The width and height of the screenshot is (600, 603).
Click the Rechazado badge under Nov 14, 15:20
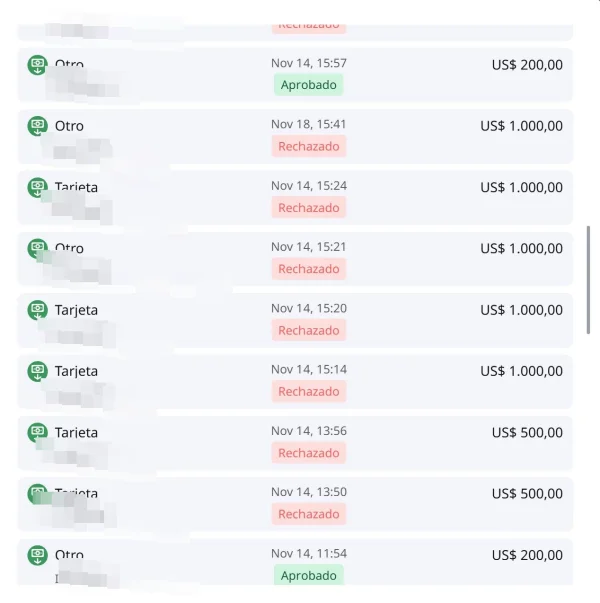tap(309, 330)
